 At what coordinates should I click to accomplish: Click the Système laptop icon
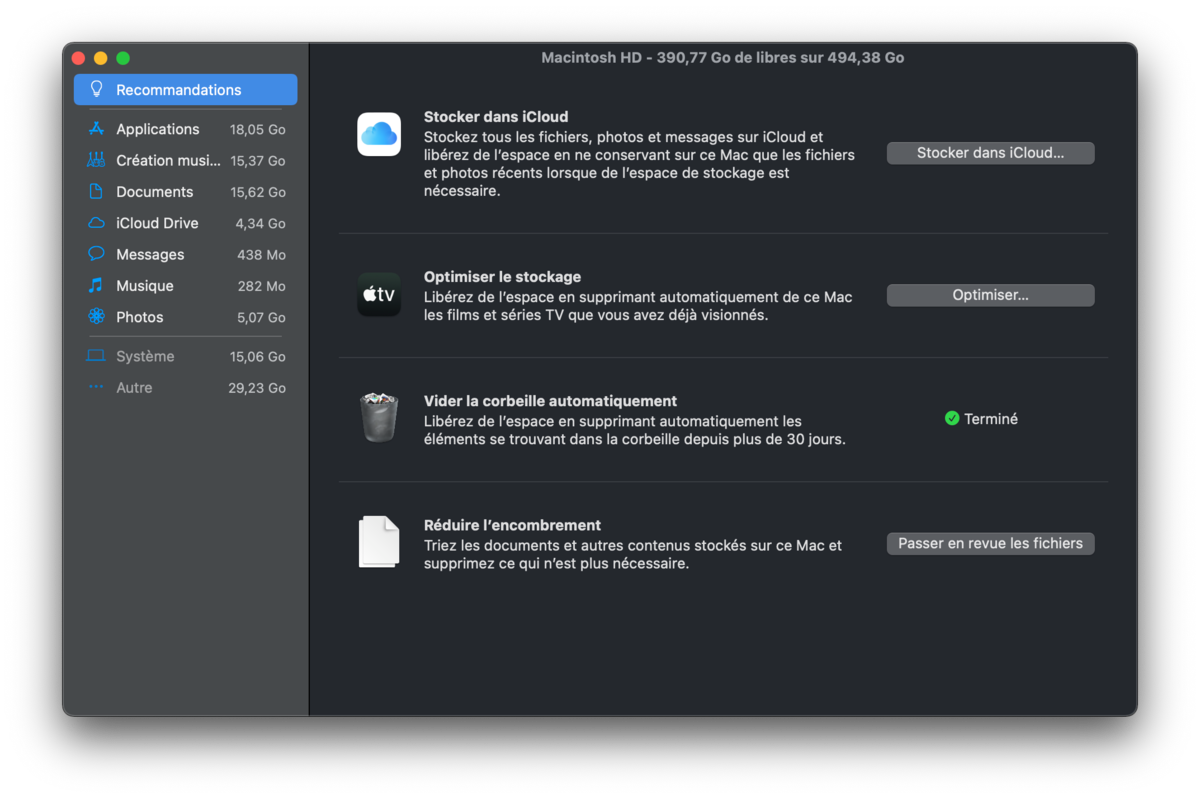point(96,356)
